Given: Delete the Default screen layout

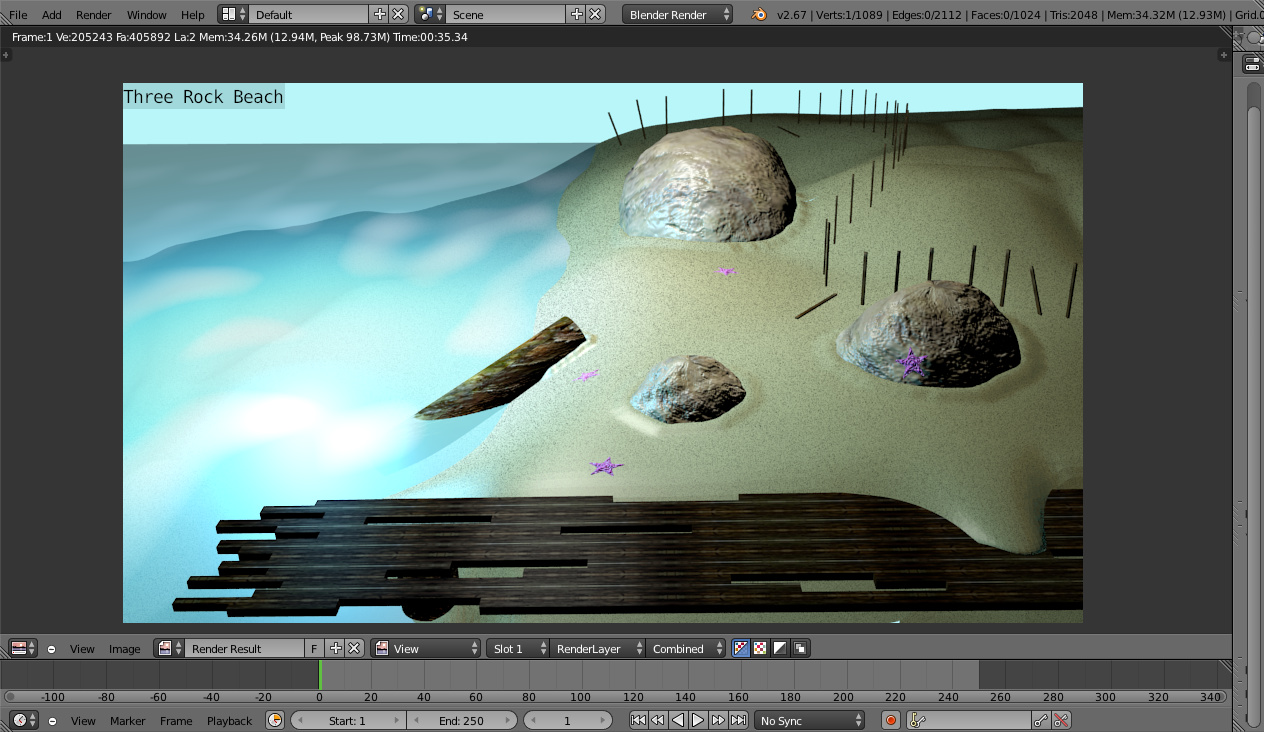Looking at the screenshot, I should pos(398,14).
